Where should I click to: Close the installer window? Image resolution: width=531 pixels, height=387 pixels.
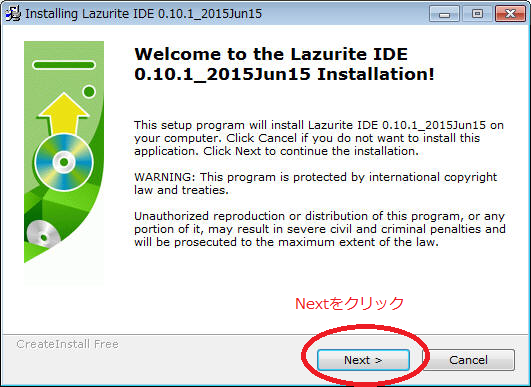click(510, 14)
